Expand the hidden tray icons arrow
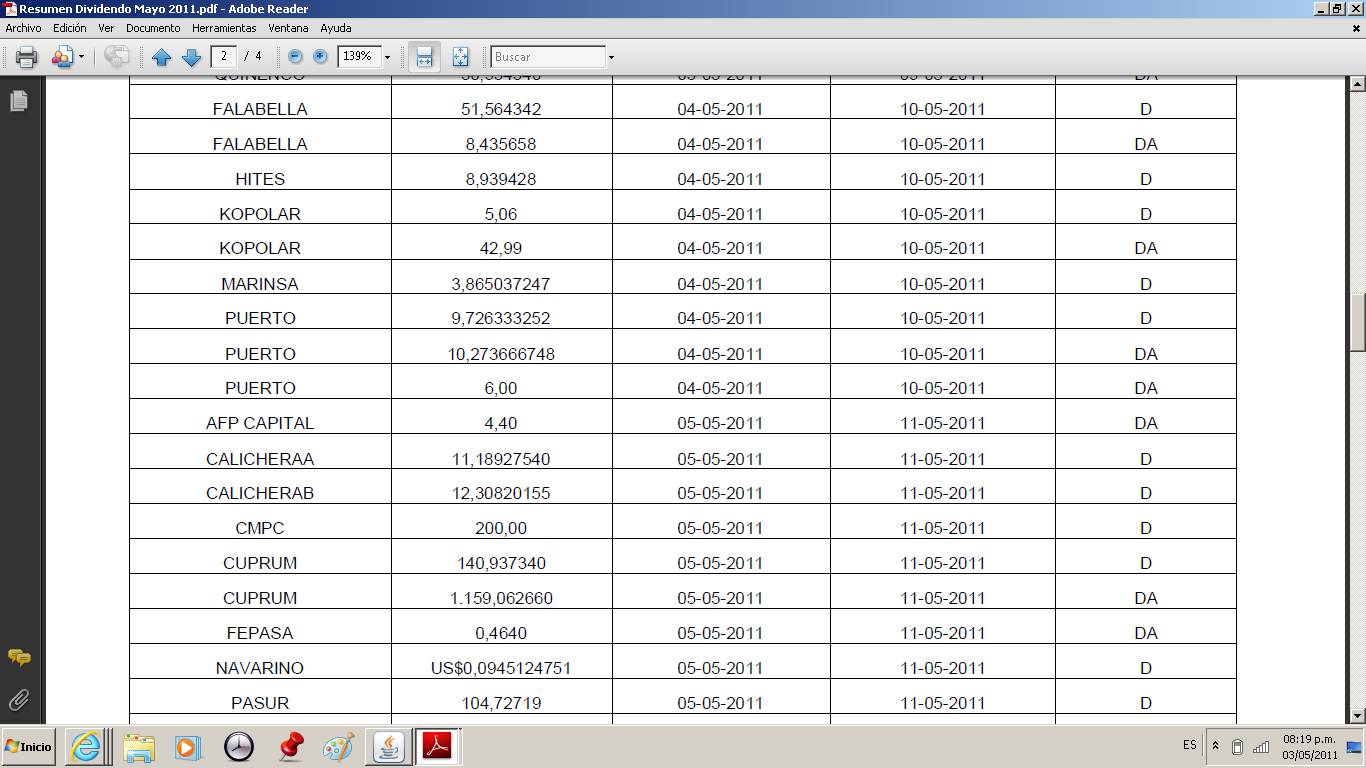Viewport: 1366px width, 768px height. click(1215, 746)
